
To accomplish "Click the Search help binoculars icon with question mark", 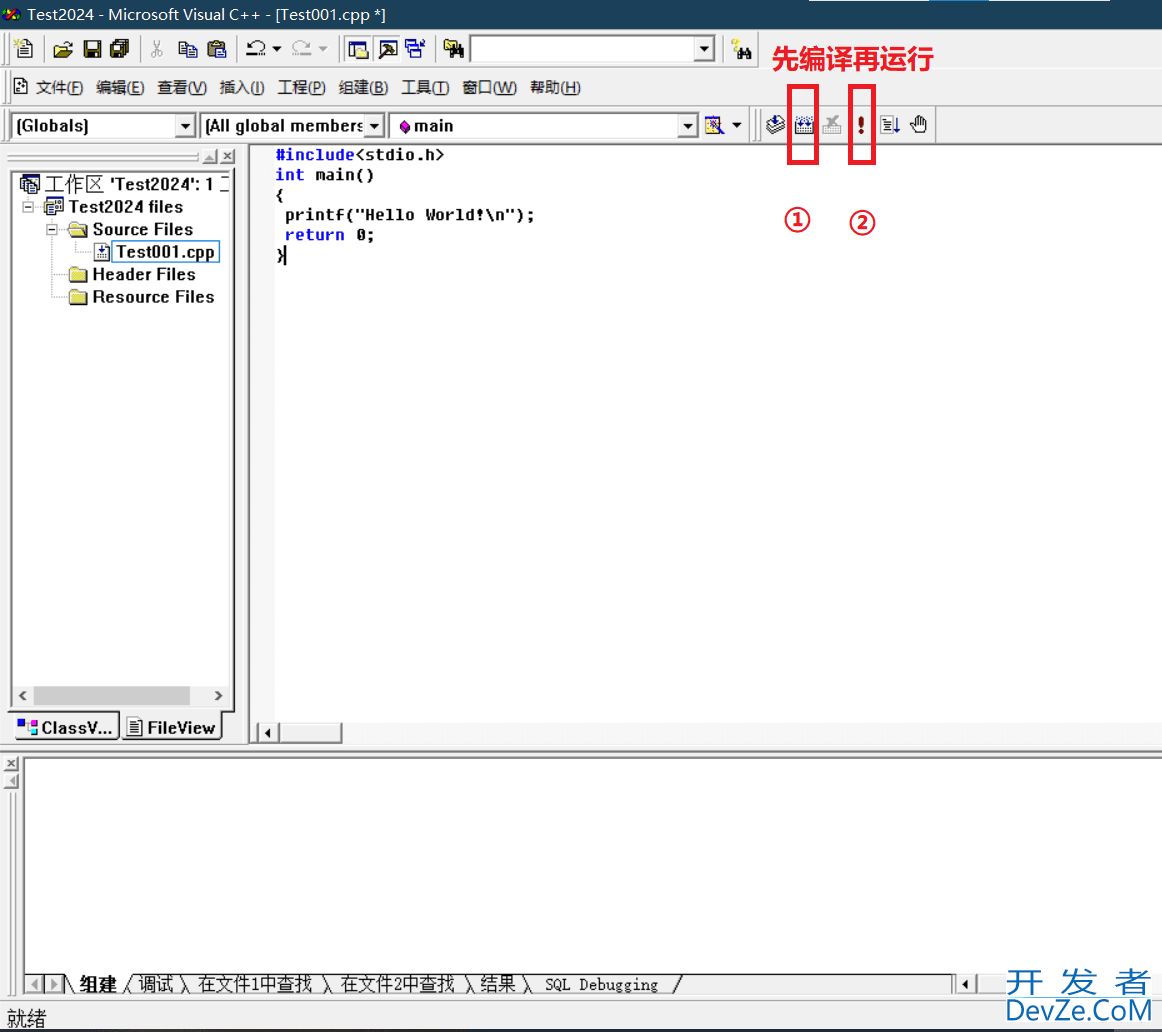I will [x=740, y=50].
